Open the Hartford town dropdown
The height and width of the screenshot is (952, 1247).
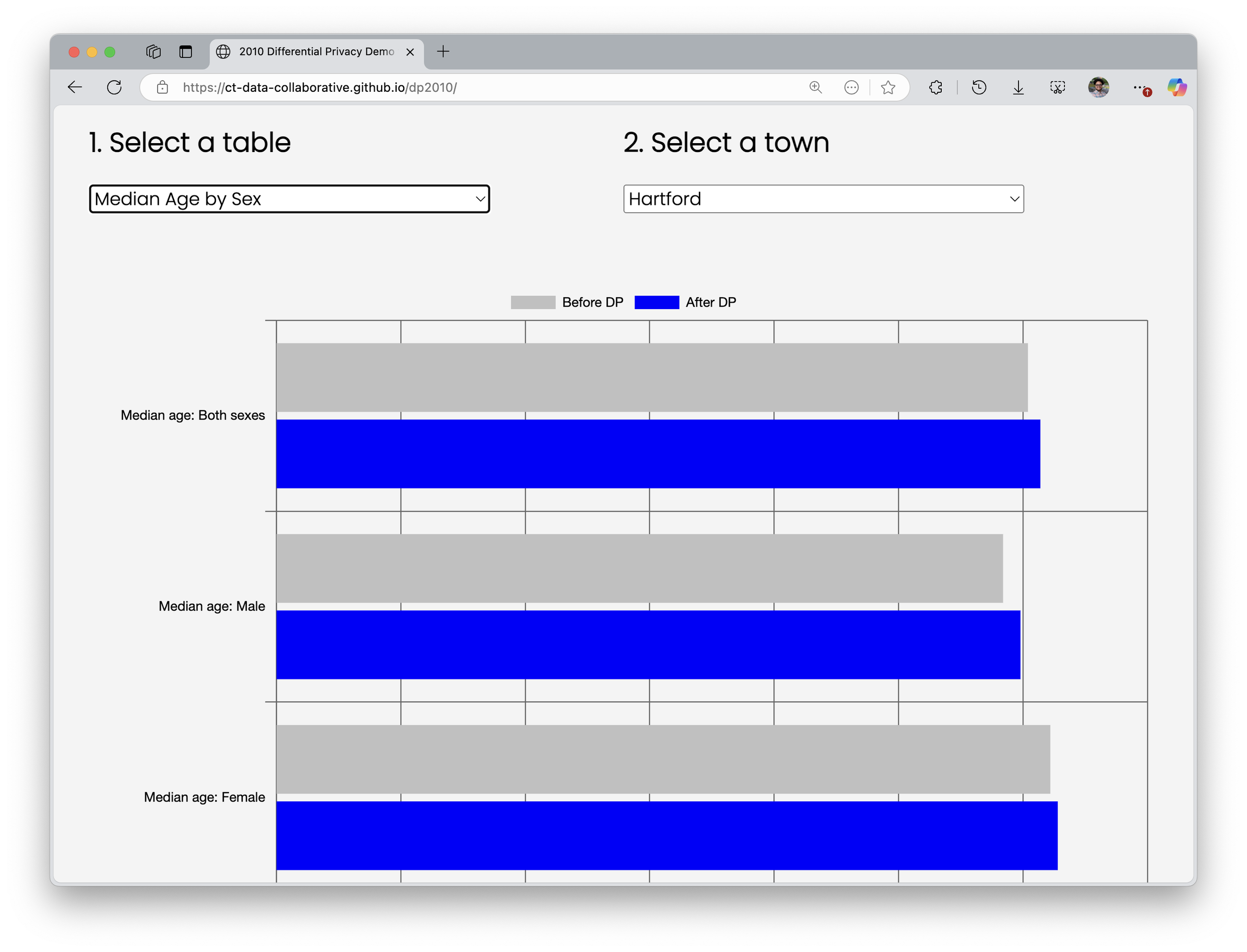[823, 199]
